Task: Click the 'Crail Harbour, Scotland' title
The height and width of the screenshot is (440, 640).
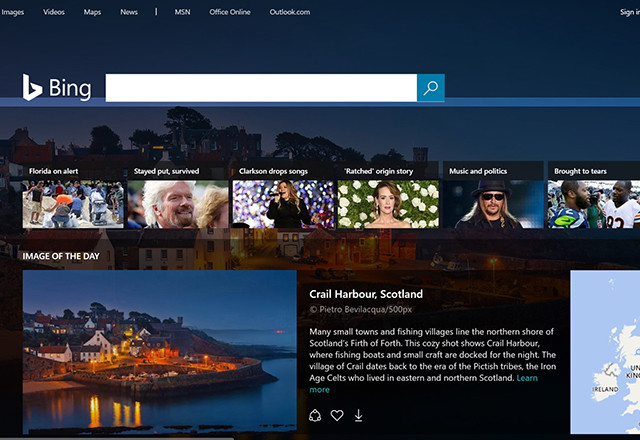Action: (366, 294)
